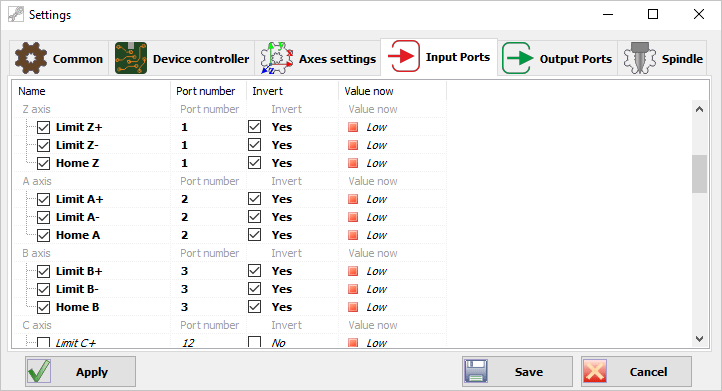This screenshot has width=722, height=391.
Task: Click the Port number column header
Action: pyautogui.click(x=209, y=91)
